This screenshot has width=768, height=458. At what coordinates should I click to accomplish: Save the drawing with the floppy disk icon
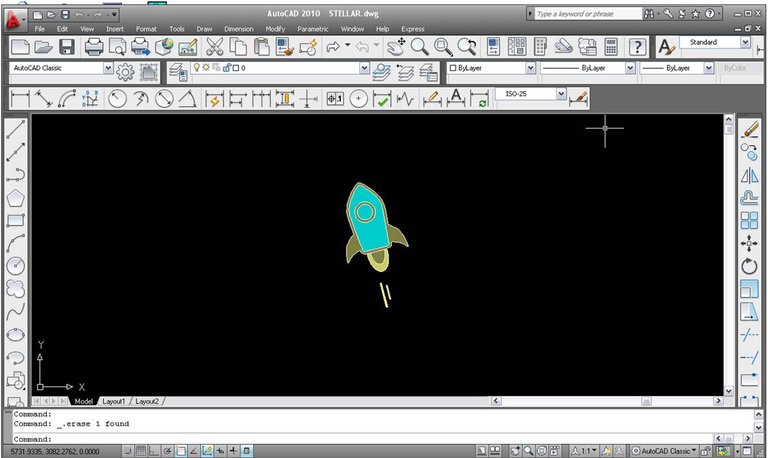[67, 47]
